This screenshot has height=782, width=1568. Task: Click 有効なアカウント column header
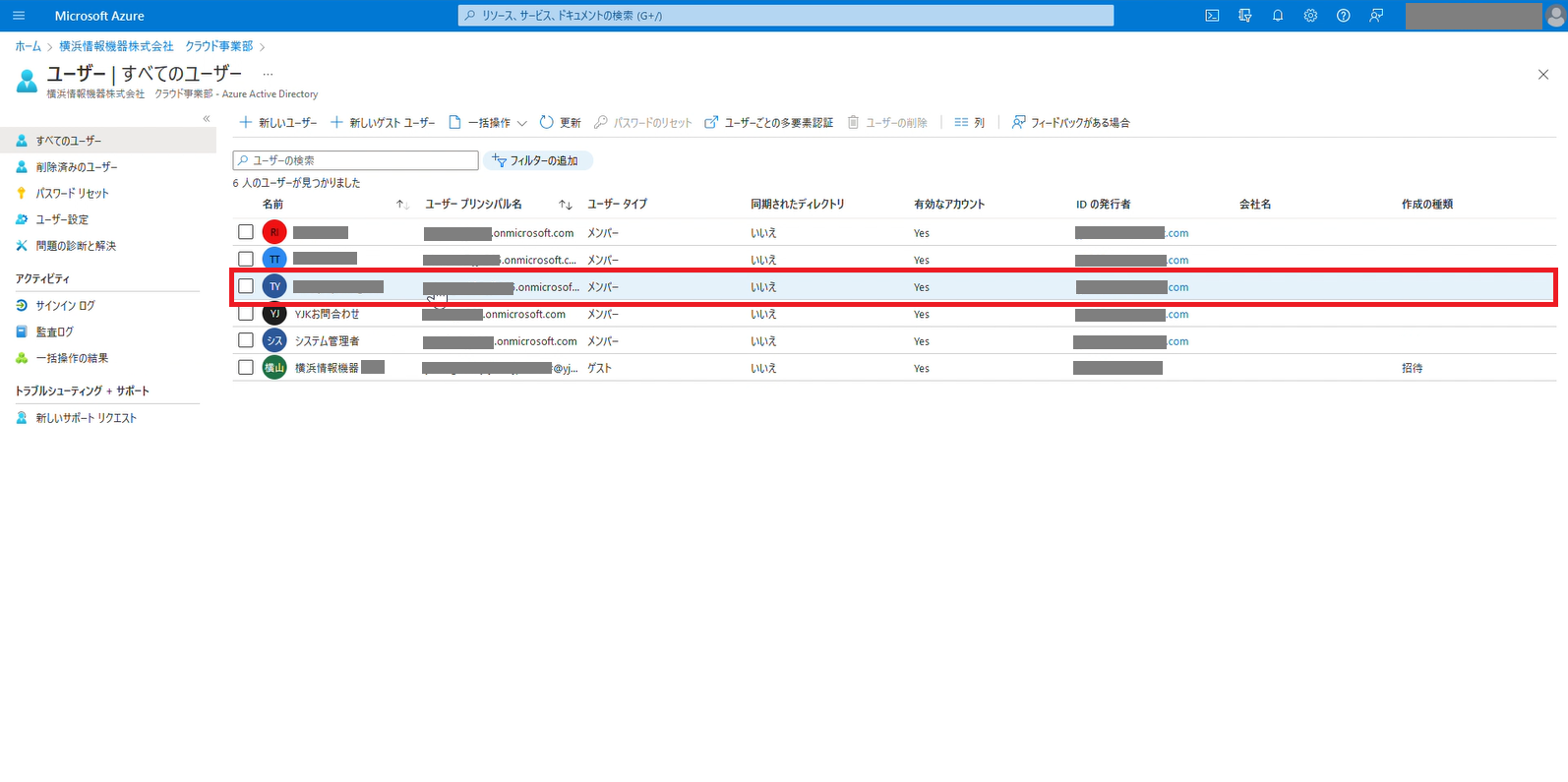(x=949, y=205)
